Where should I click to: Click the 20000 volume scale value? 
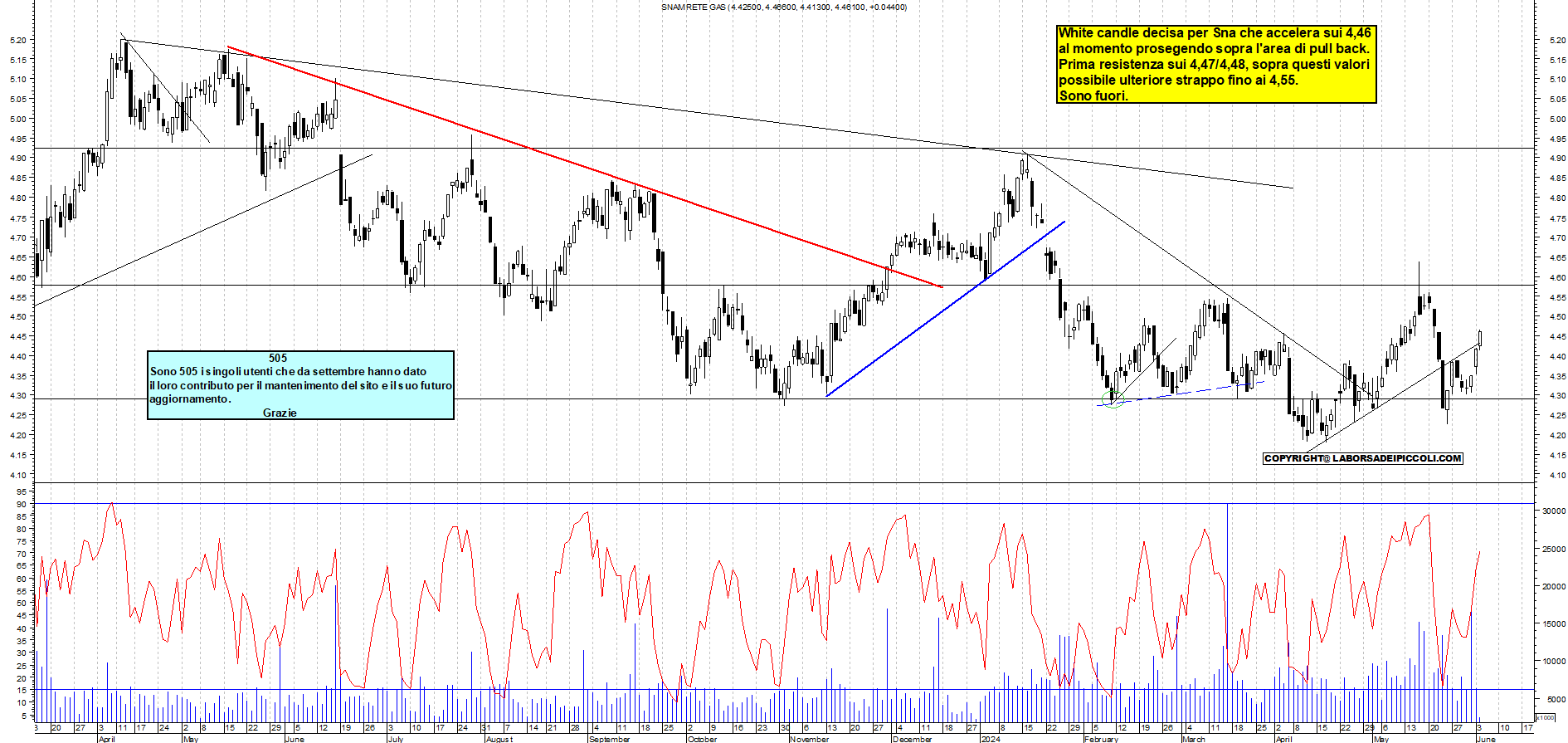point(1553,586)
